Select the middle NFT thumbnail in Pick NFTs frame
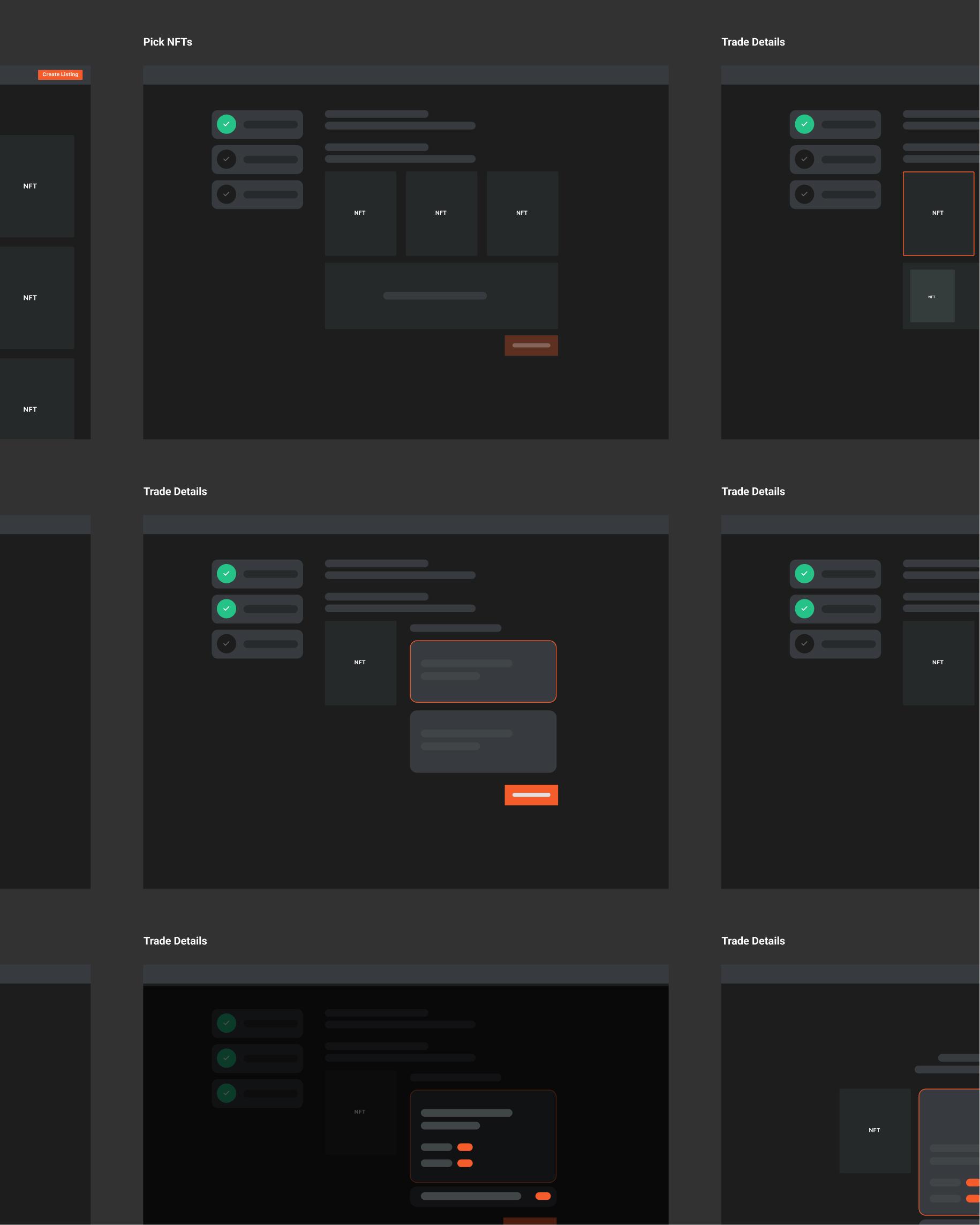This screenshot has height=1225, width=980. [441, 213]
